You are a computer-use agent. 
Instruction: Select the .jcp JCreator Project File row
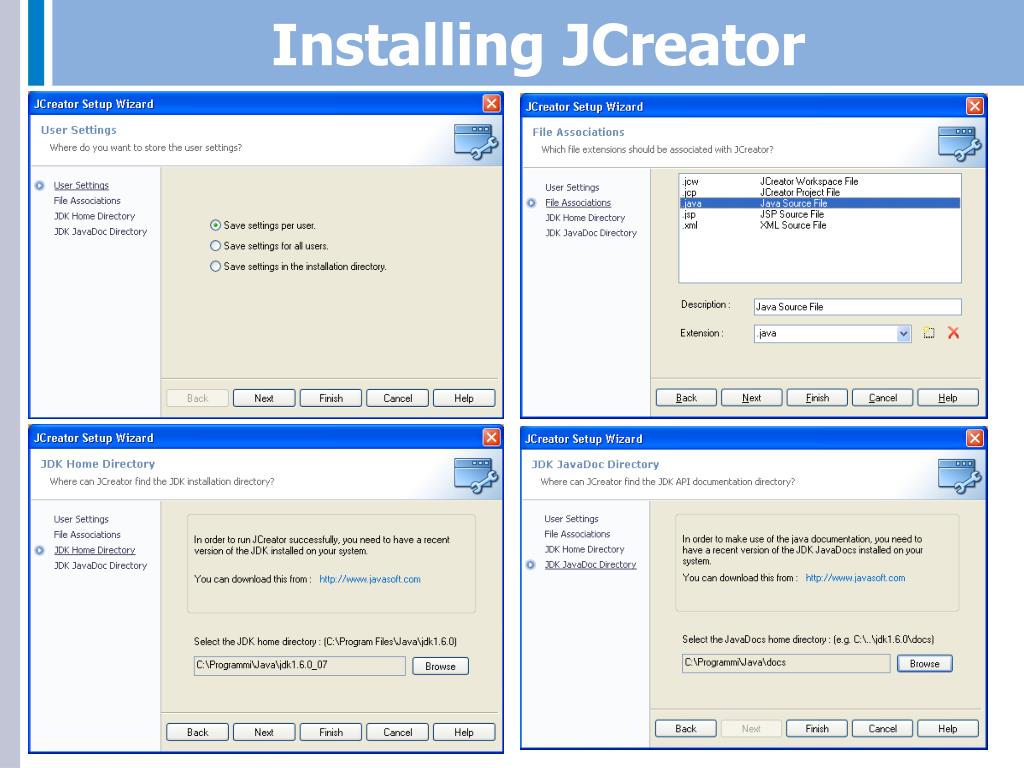[x=820, y=193]
